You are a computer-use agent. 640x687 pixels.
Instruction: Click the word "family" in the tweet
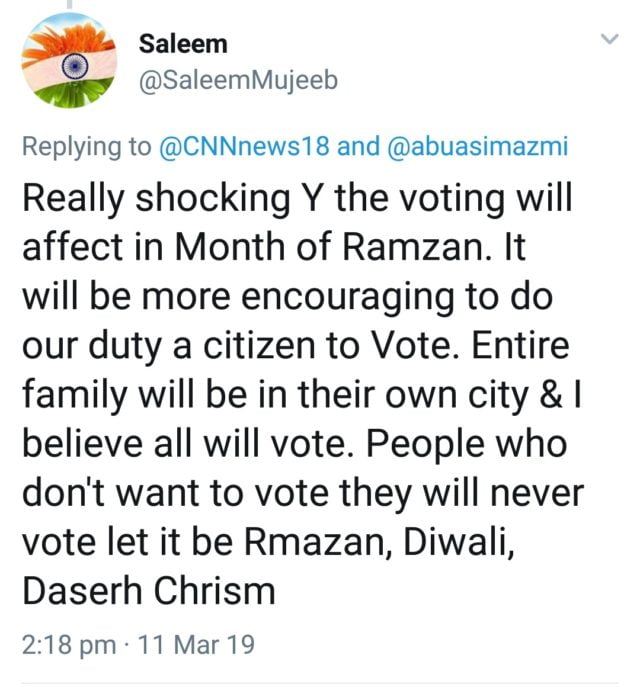[68, 394]
